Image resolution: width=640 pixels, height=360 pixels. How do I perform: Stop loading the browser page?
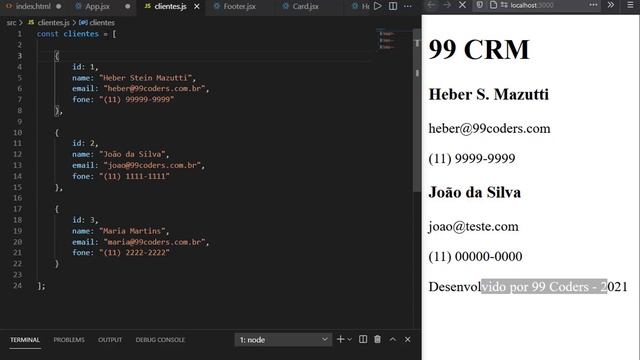coord(462,5)
